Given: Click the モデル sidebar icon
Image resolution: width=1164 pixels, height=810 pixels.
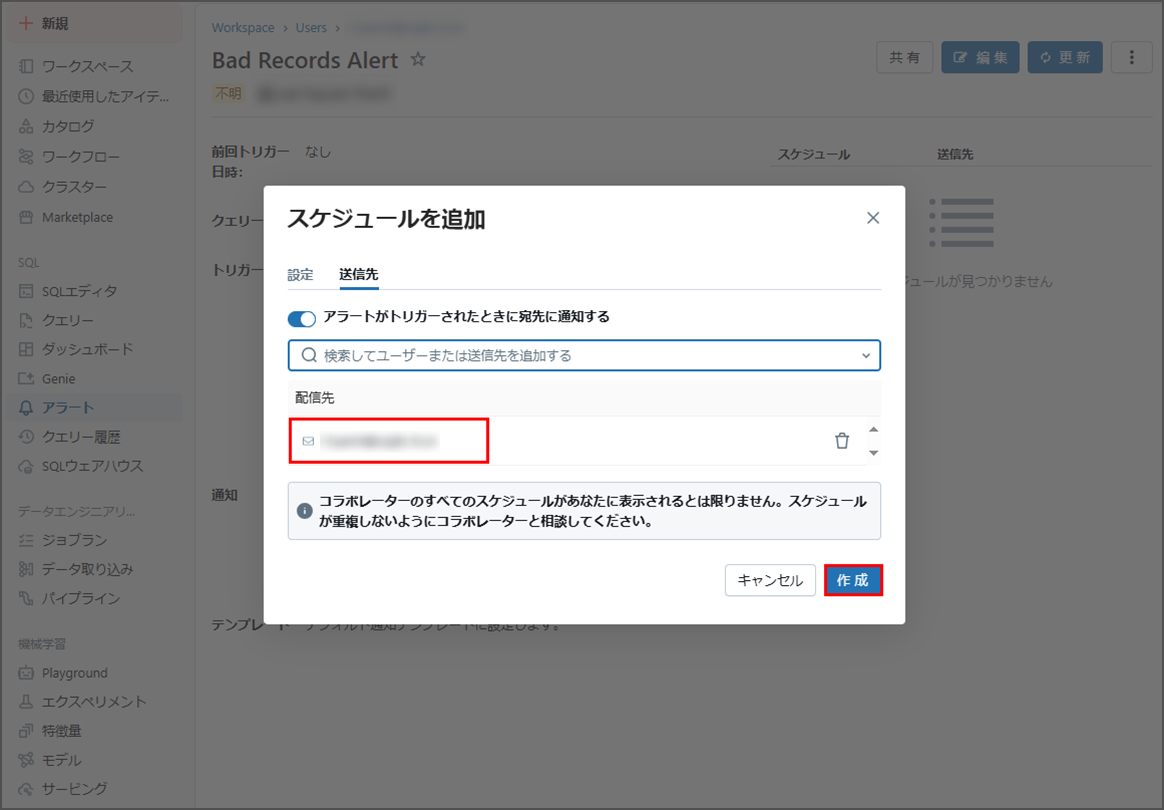Looking at the screenshot, I should pos(26,760).
